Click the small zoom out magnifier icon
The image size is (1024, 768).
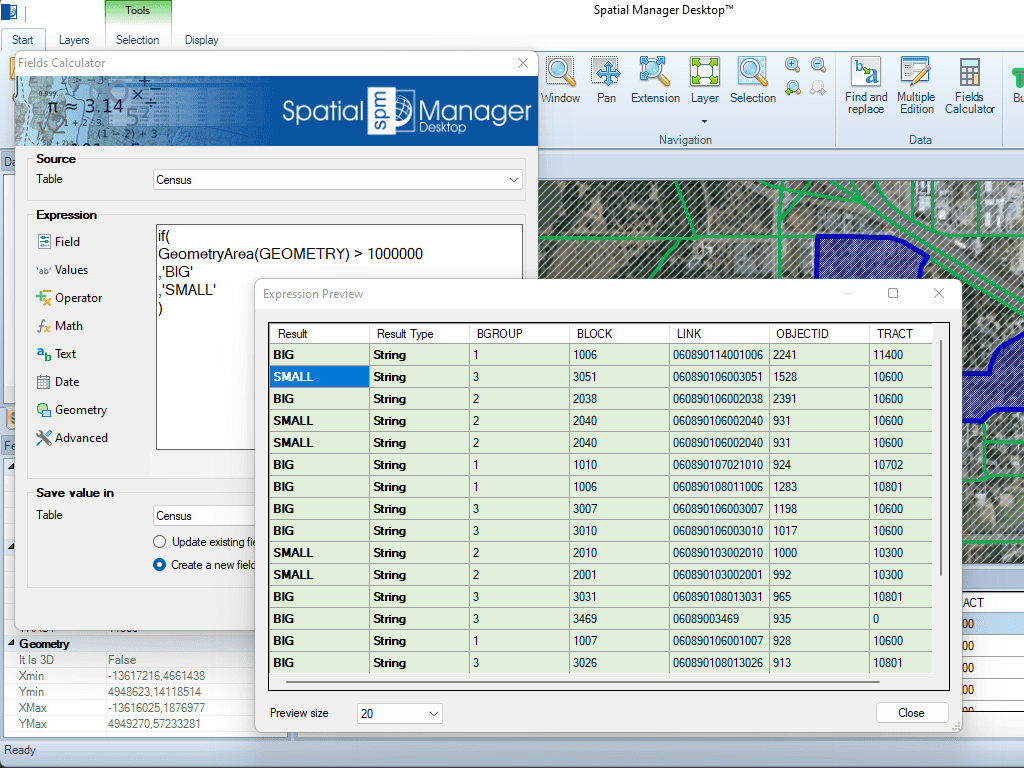point(818,65)
